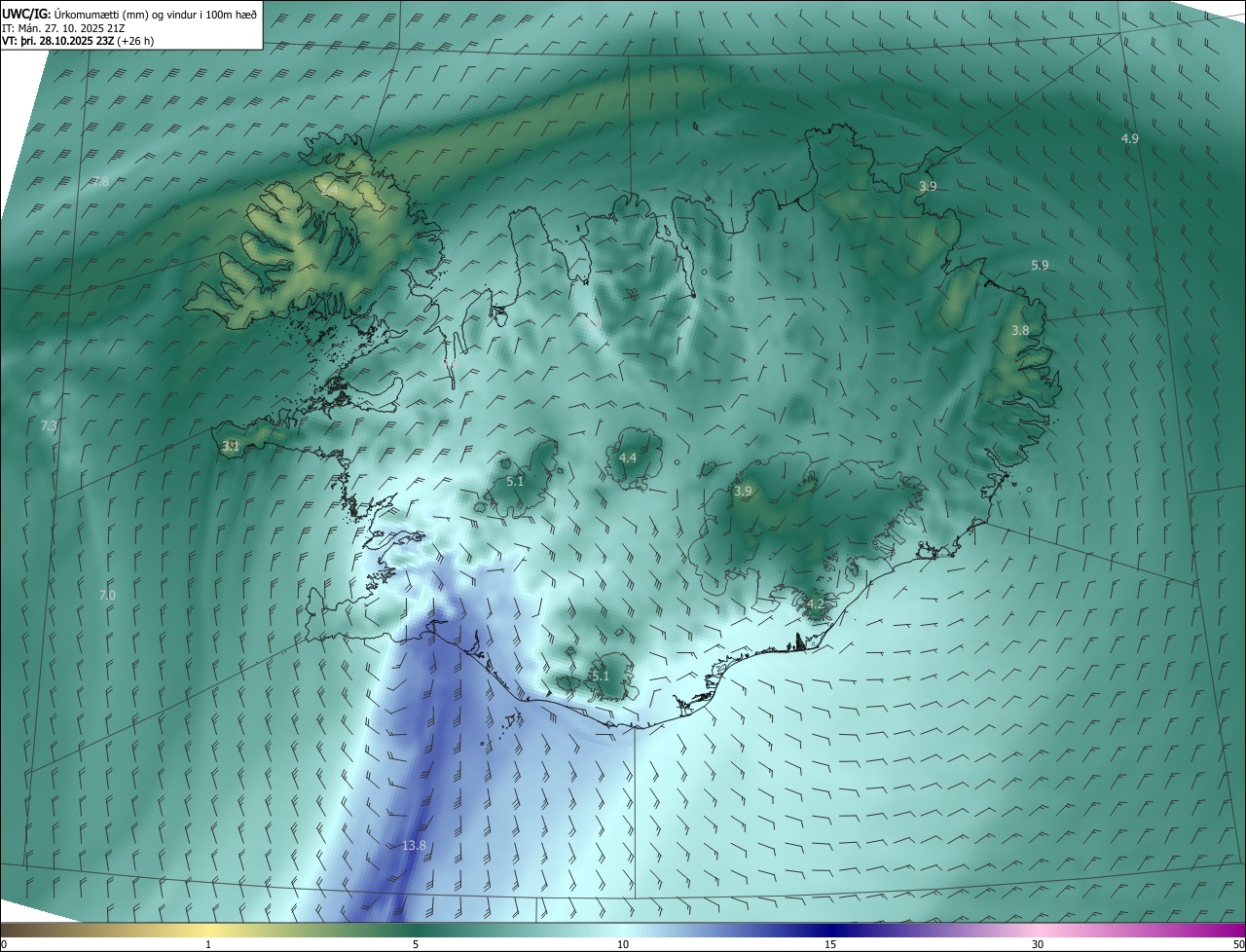Click the pink 30 mm colour band
The width and height of the screenshot is (1246, 952).
pyautogui.click(x=1038, y=930)
